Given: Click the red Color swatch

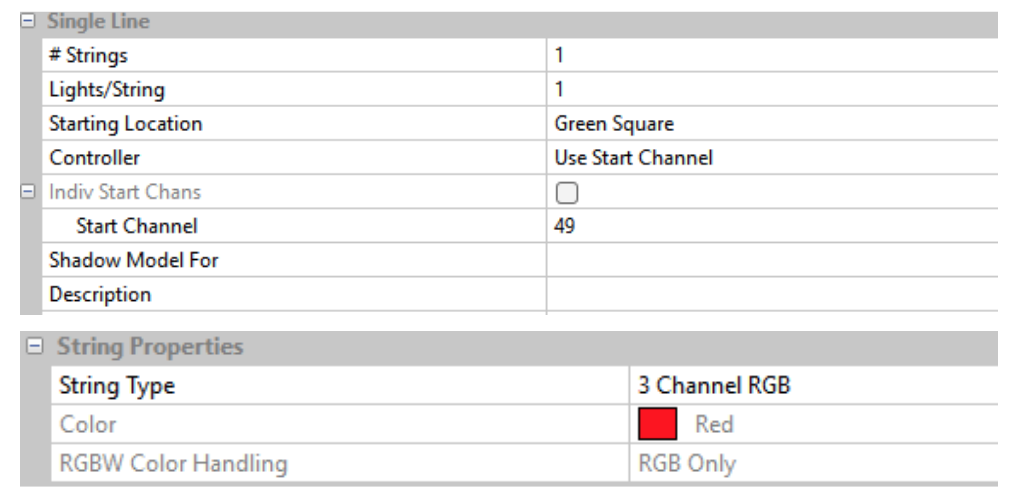Looking at the screenshot, I should [x=658, y=424].
